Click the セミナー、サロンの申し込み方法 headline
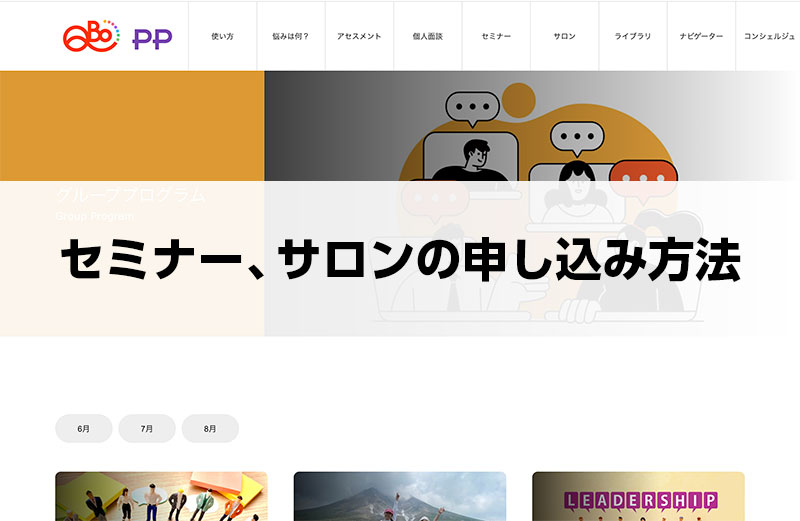 [x=400, y=262]
